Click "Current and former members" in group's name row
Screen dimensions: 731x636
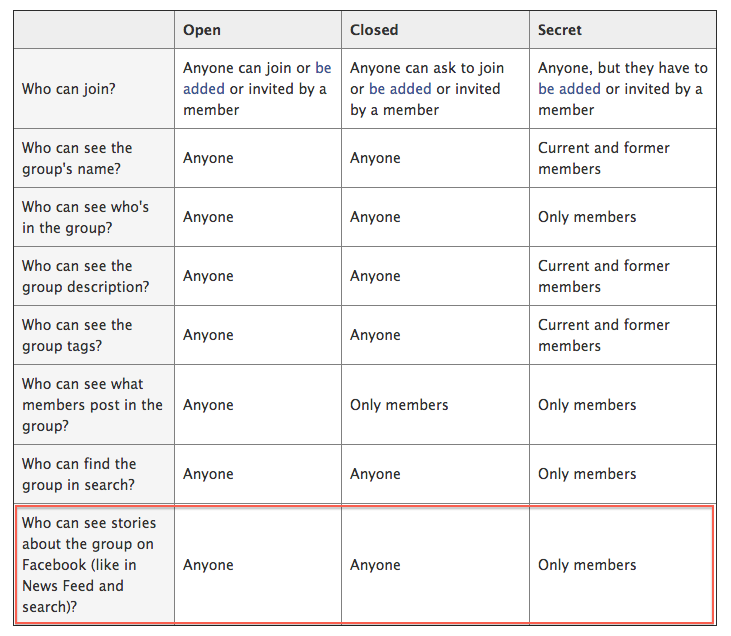pyautogui.click(x=603, y=158)
